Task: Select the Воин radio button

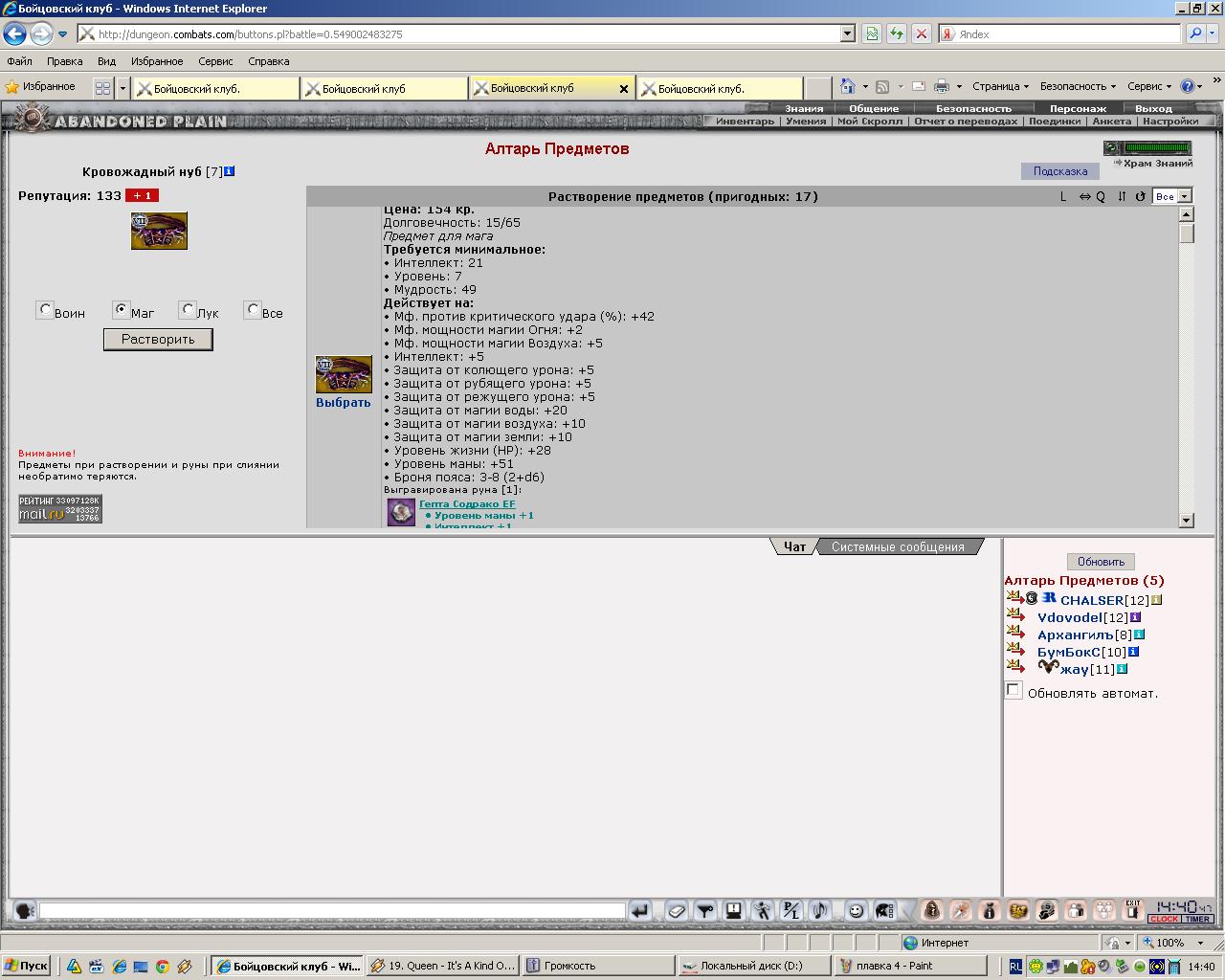Action: pos(44,309)
